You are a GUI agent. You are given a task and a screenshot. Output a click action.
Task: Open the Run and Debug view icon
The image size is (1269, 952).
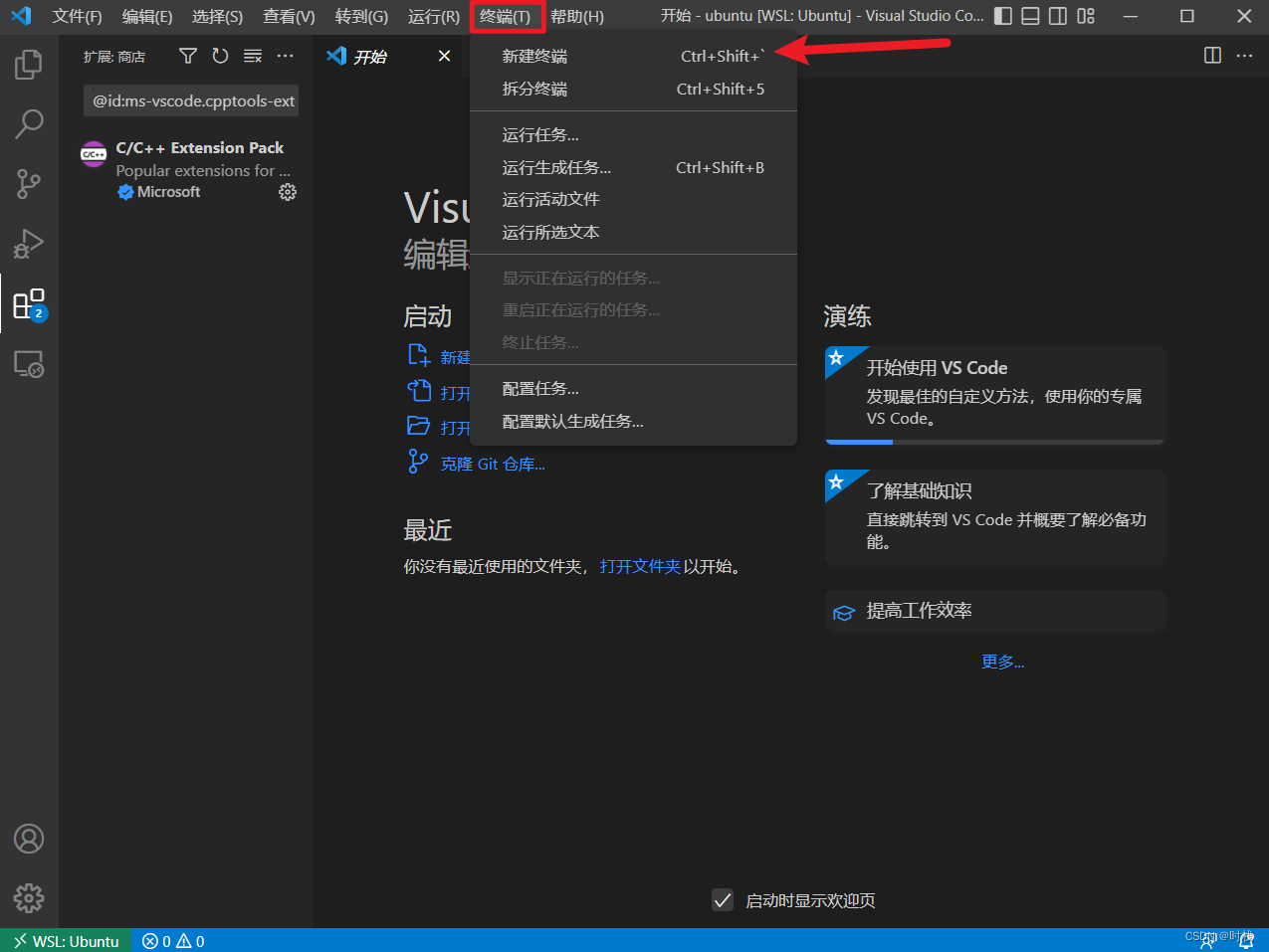29,244
